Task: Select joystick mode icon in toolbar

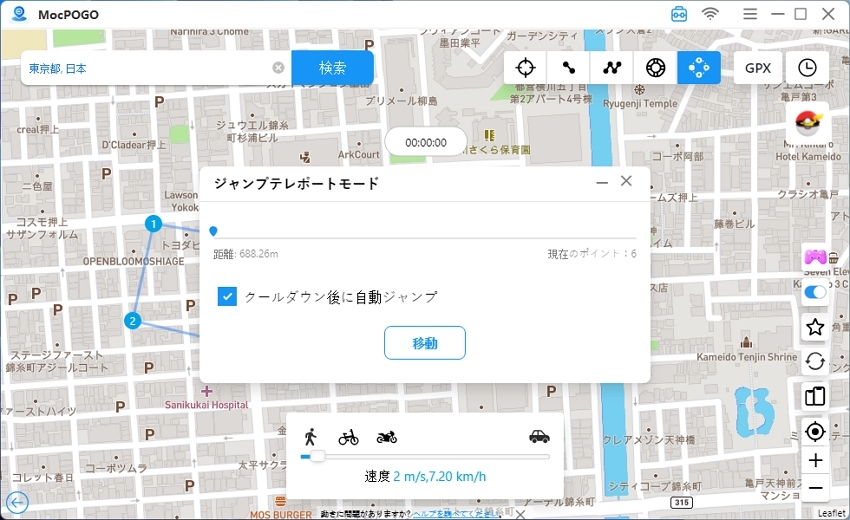Action: pyautogui.click(x=655, y=68)
